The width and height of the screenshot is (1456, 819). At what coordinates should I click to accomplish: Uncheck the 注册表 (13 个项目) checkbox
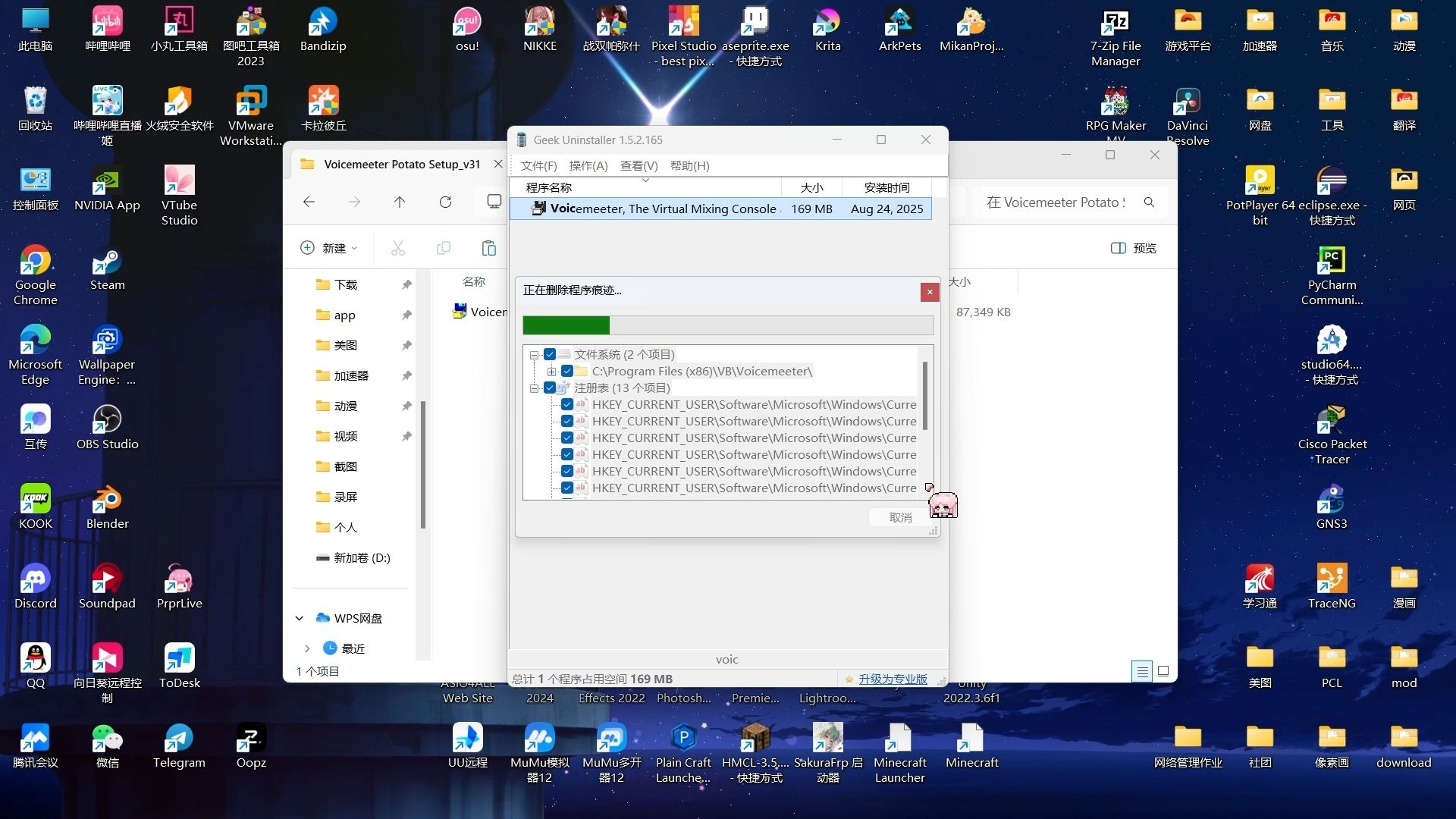click(x=550, y=388)
